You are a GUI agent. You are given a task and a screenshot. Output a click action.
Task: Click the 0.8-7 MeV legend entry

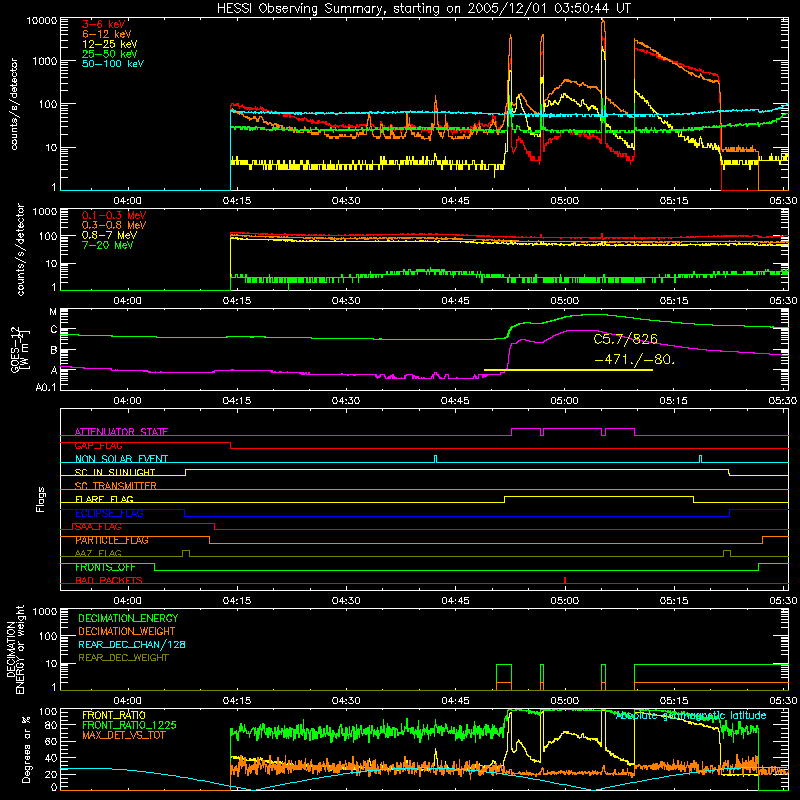(x=109, y=235)
